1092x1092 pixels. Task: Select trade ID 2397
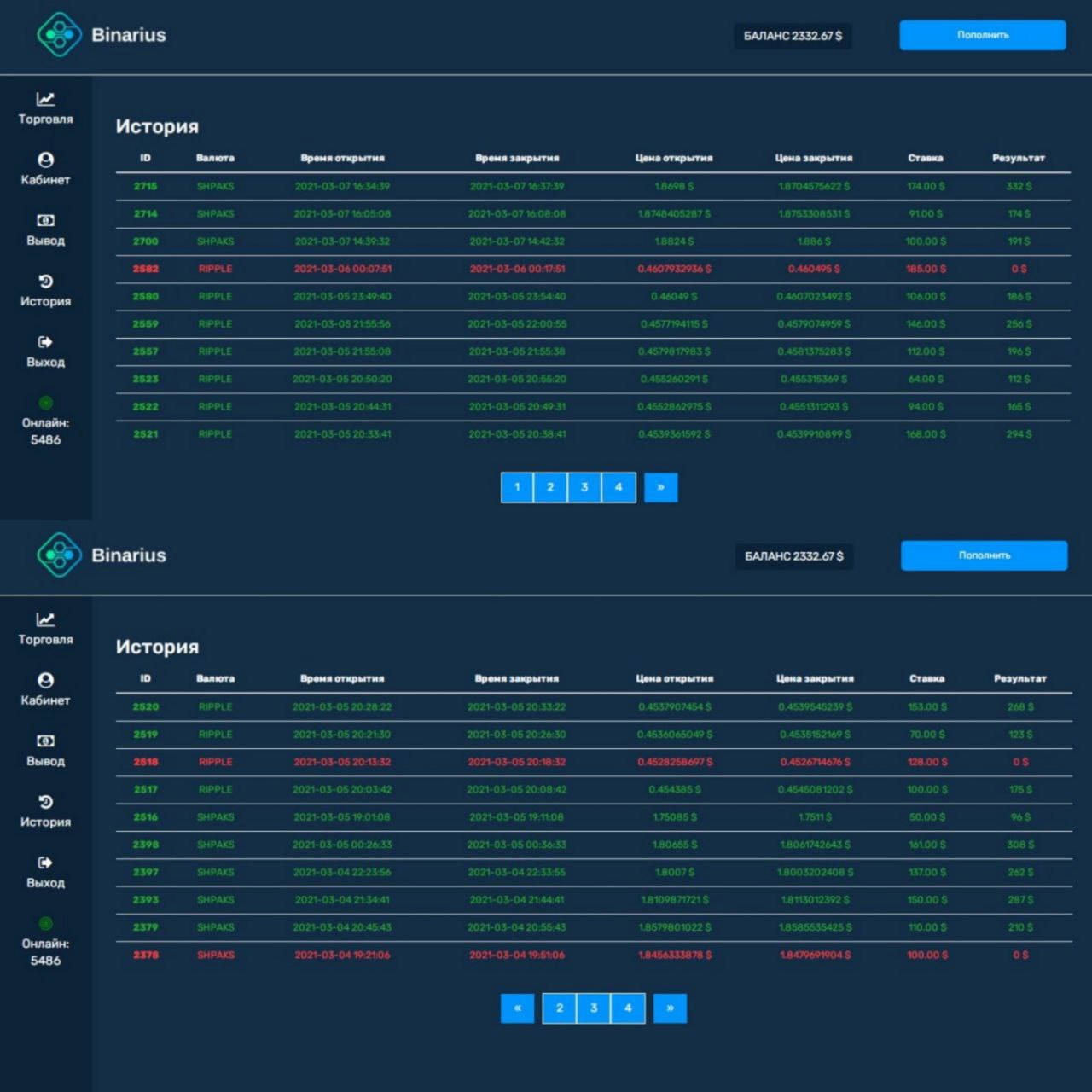click(x=145, y=872)
